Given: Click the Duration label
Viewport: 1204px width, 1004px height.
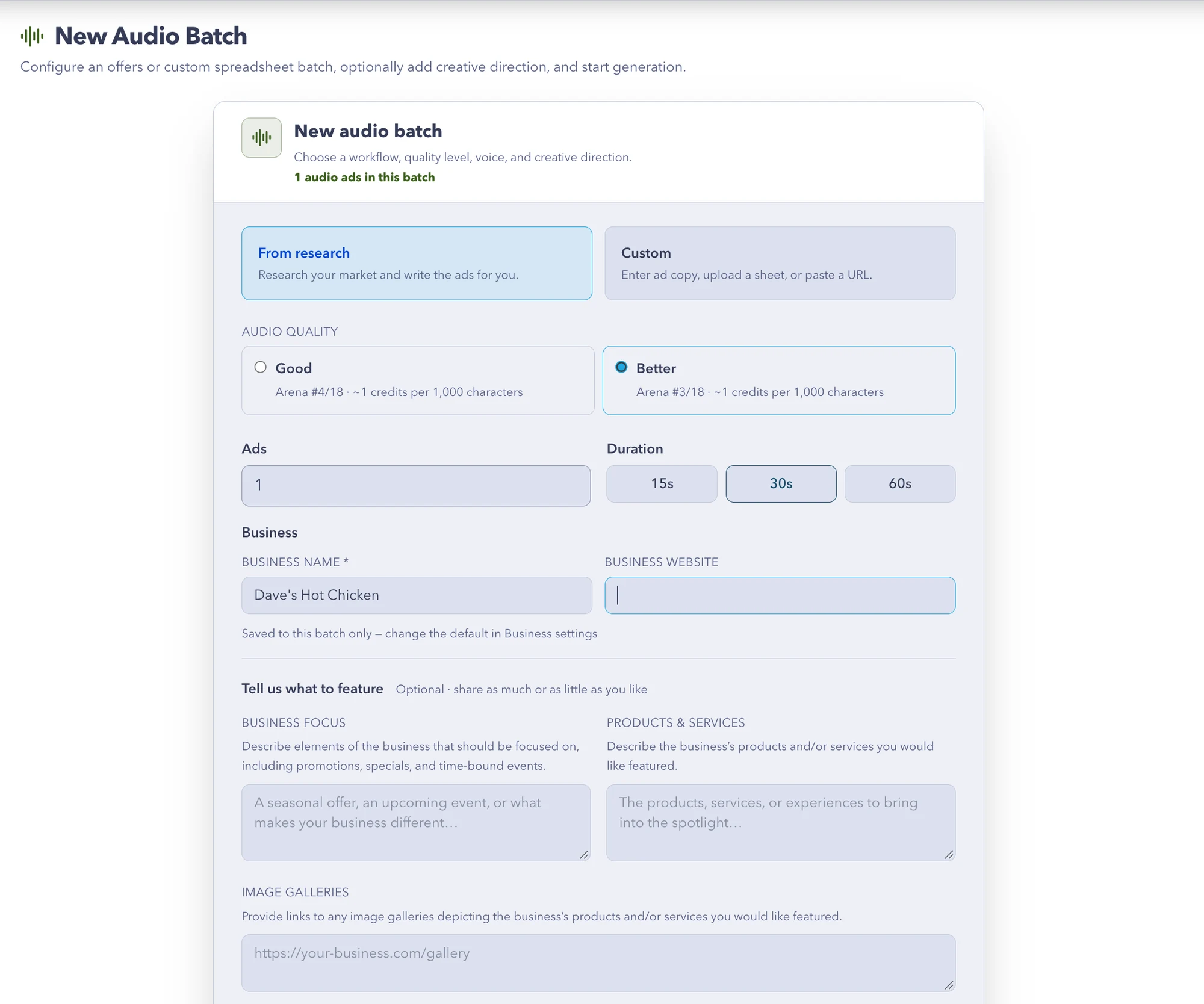Looking at the screenshot, I should [x=635, y=448].
